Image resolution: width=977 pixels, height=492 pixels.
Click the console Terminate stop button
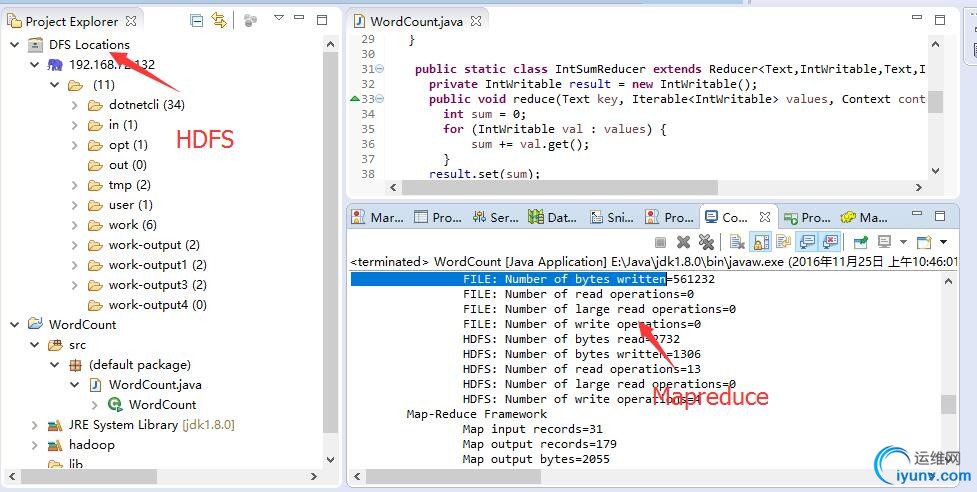(660, 242)
